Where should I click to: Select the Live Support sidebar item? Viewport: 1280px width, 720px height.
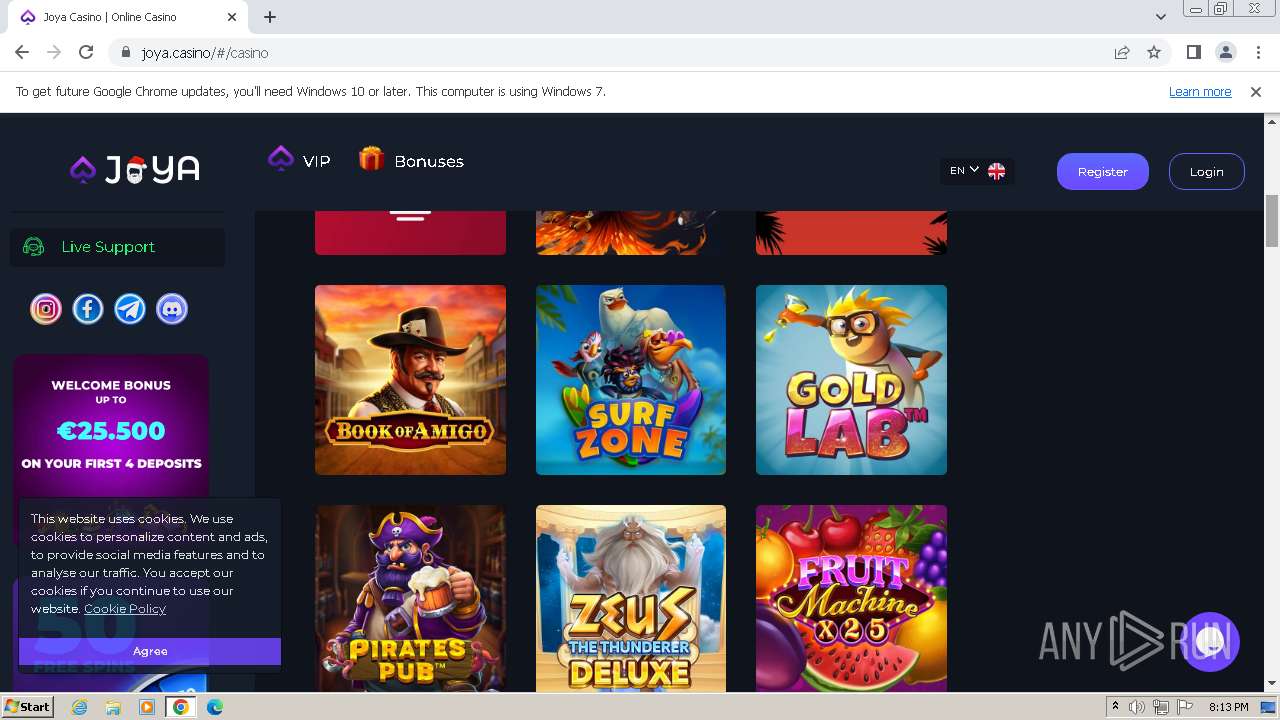(117, 247)
